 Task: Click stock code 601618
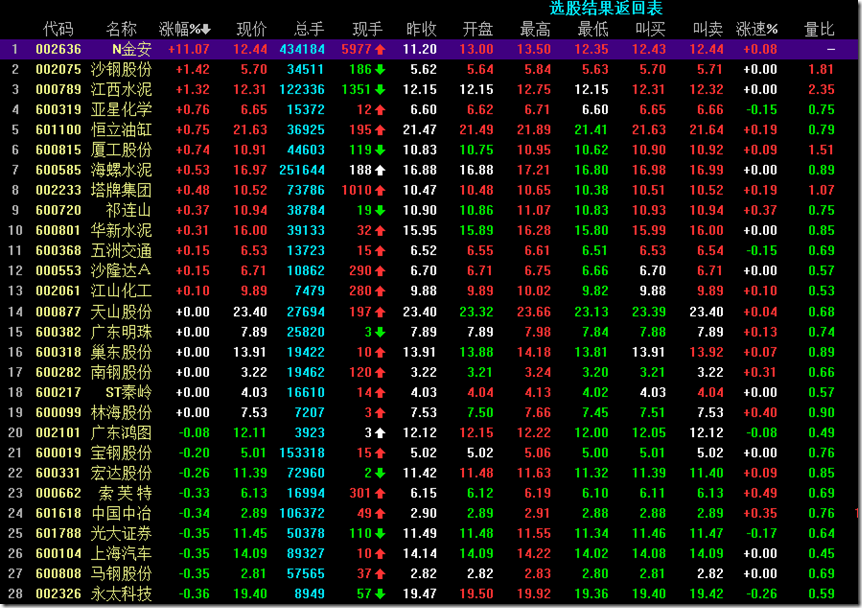coord(58,513)
